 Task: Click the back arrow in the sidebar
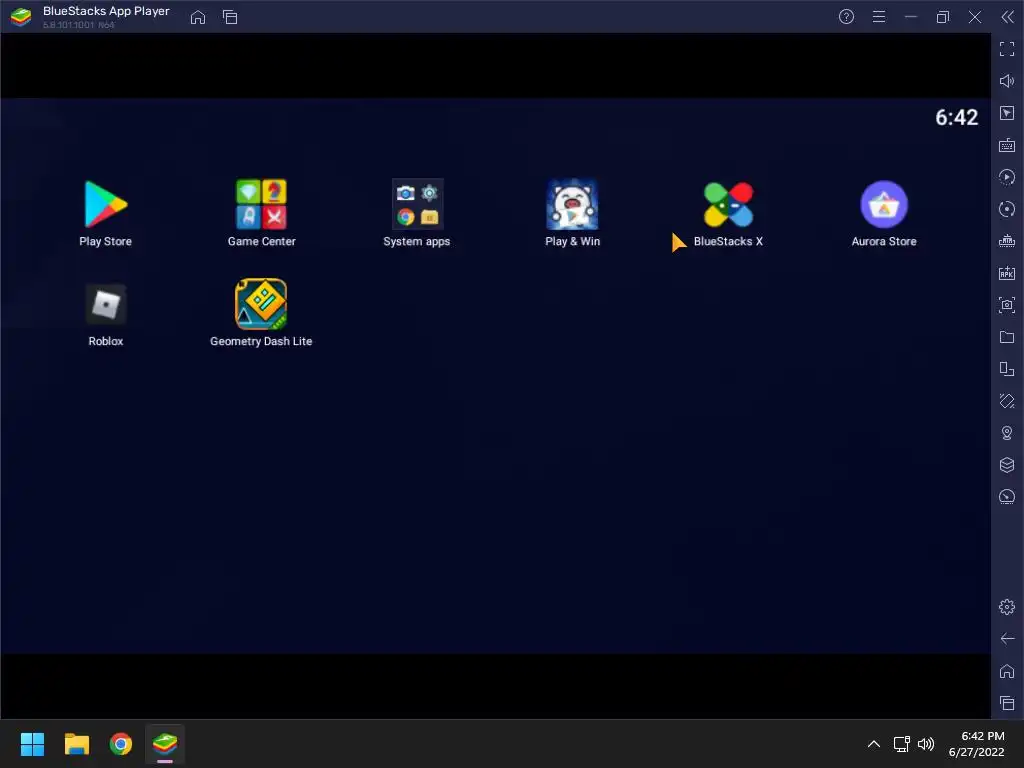click(1006, 639)
